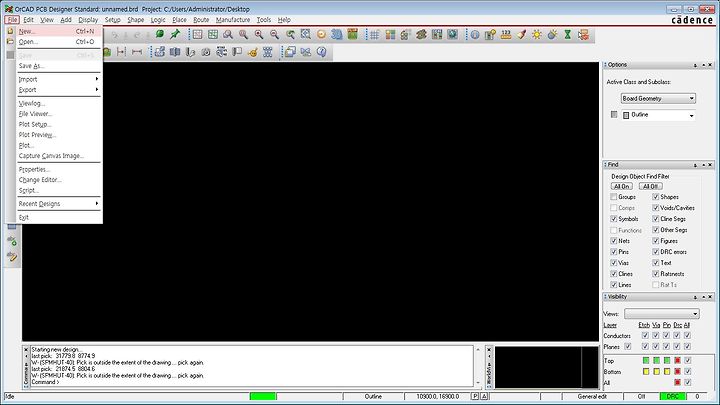Viewport: 720px width, 405px height.
Task: Open the Board Geometry class dropdown
Action: point(658,98)
